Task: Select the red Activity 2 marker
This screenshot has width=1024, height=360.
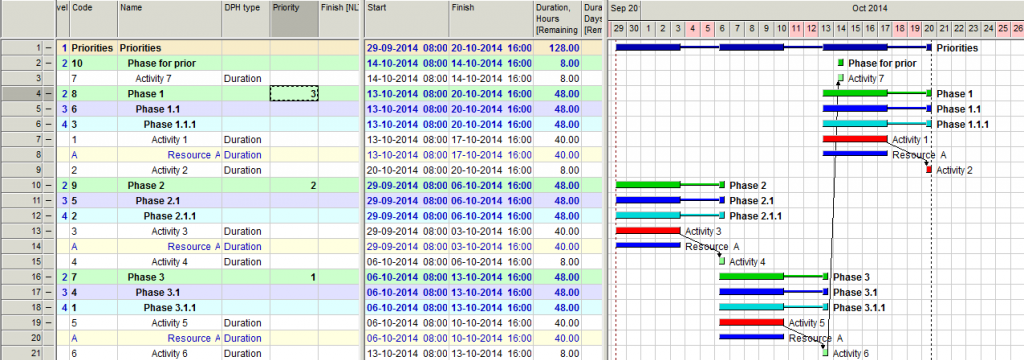Action: [x=929, y=169]
